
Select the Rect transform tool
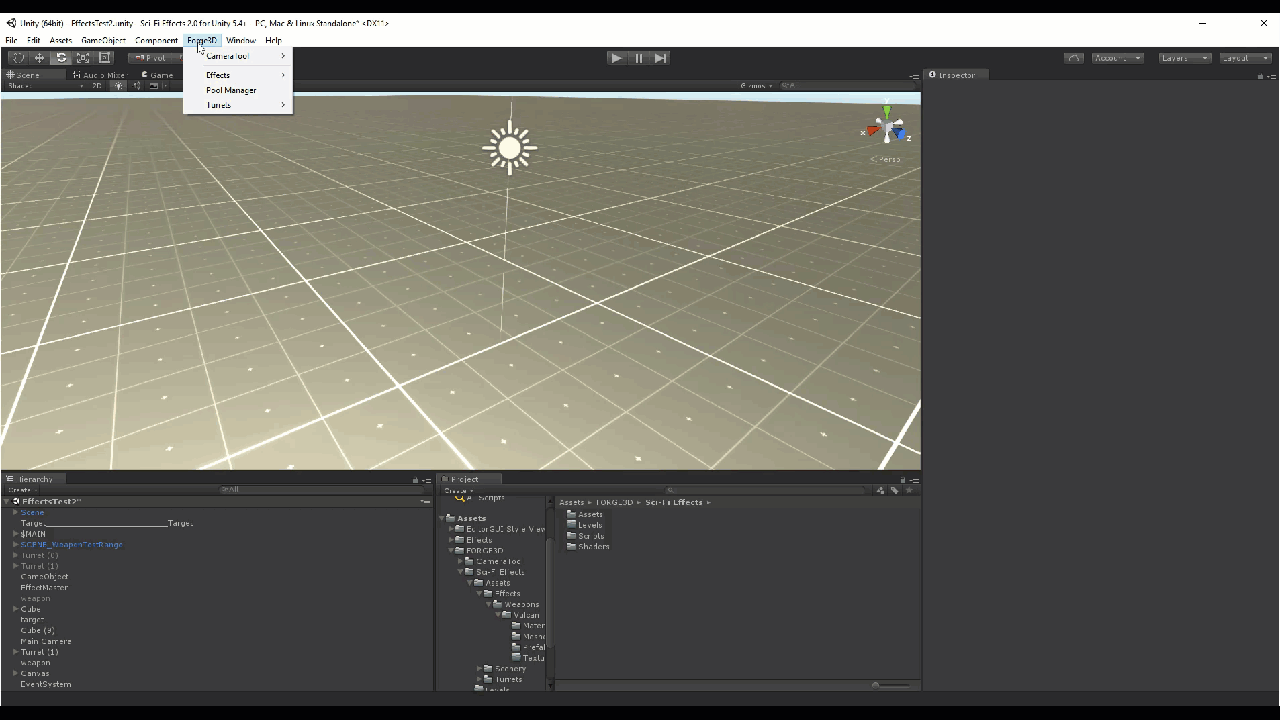coord(104,58)
